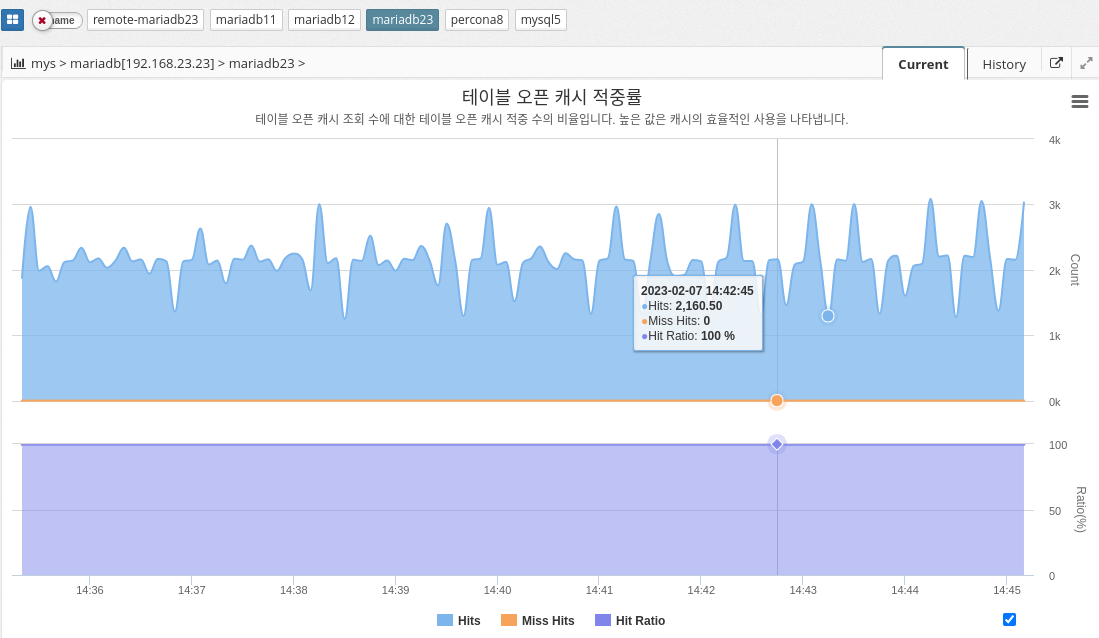The width and height of the screenshot is (1099, 638).
Task: Click the active mariadb23 instance button
Action: 402,20
